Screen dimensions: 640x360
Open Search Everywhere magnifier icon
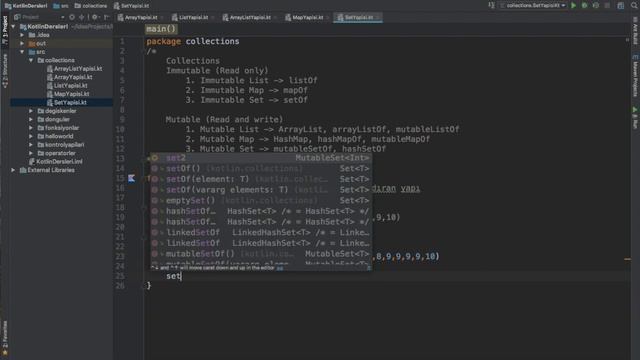coord(634,6)
